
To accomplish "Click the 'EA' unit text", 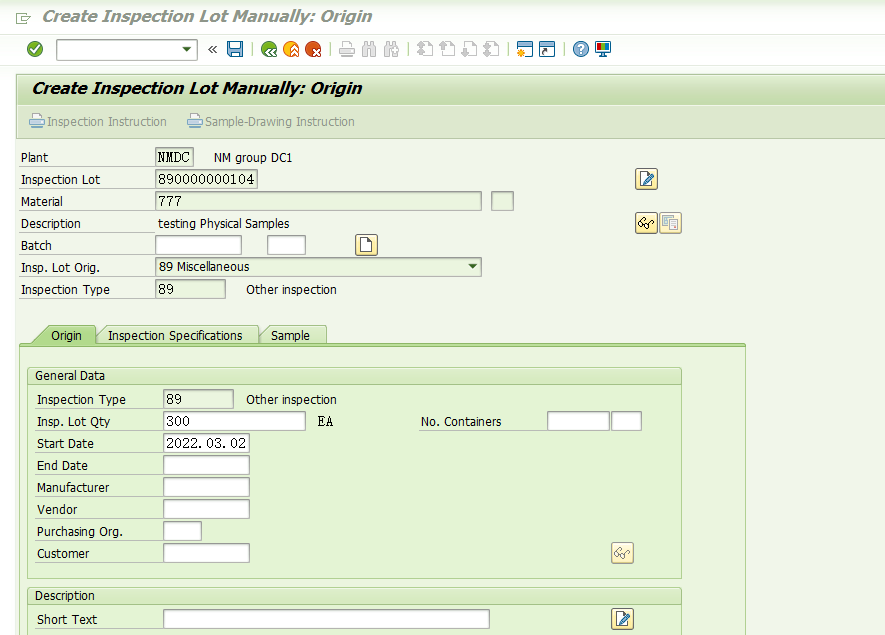I will (325, 422).
